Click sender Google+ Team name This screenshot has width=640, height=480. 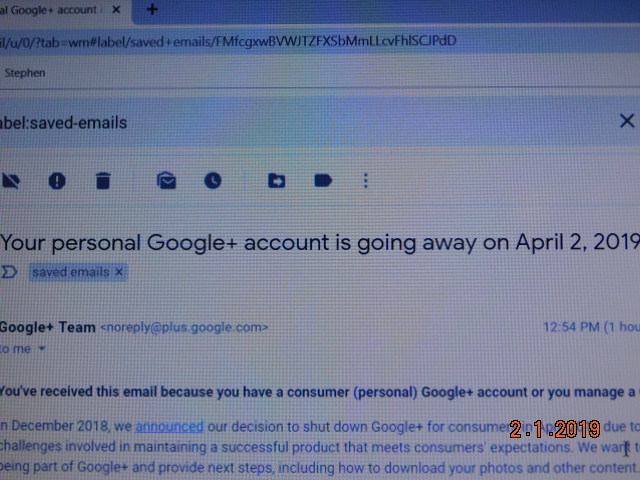[47, 327]
